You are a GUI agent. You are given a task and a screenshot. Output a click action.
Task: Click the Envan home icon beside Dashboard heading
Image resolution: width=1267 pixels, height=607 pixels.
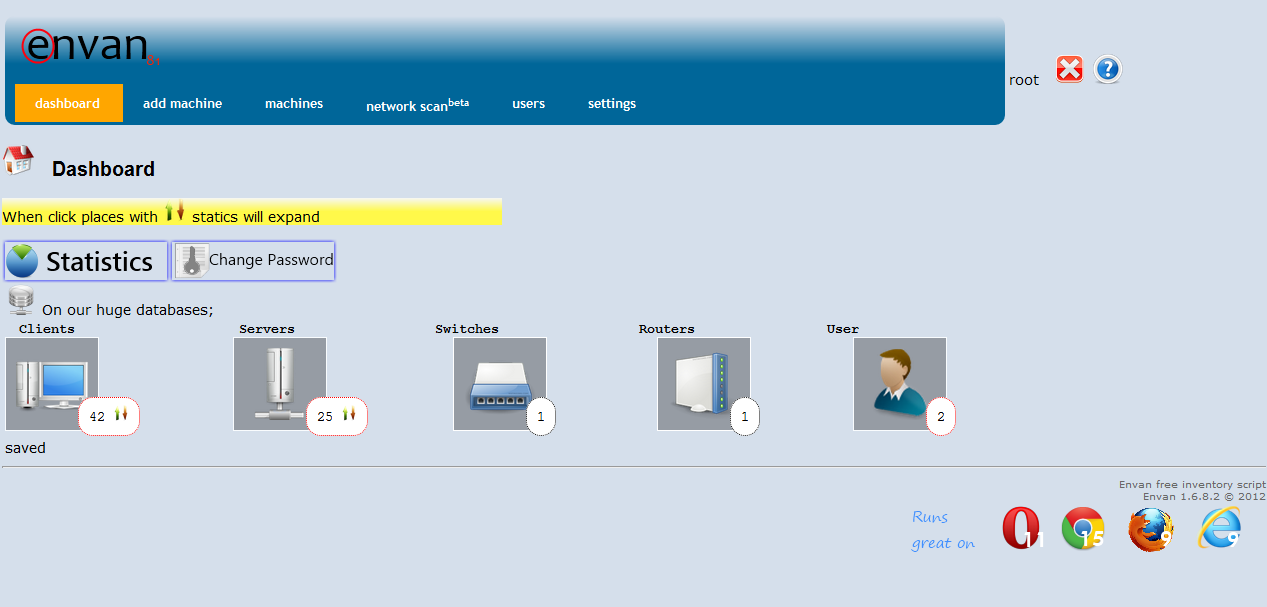tap(18, 160)
